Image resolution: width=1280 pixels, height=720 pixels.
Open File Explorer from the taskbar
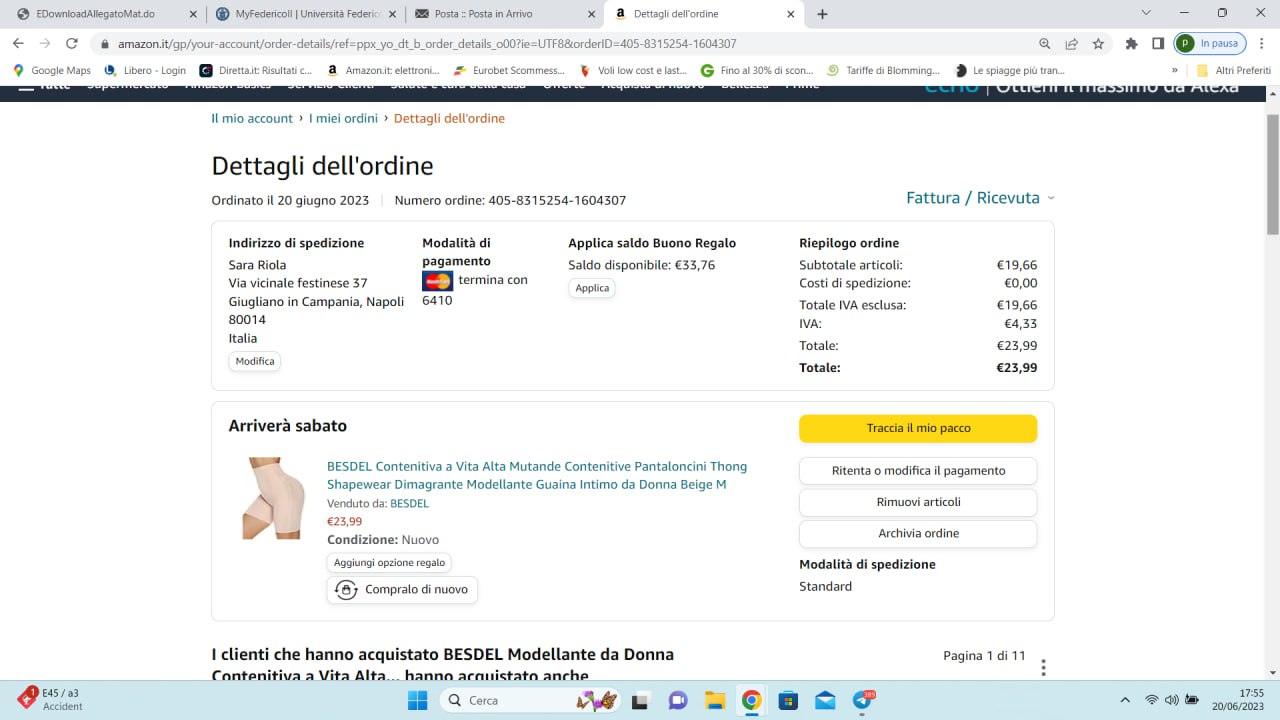714,700
